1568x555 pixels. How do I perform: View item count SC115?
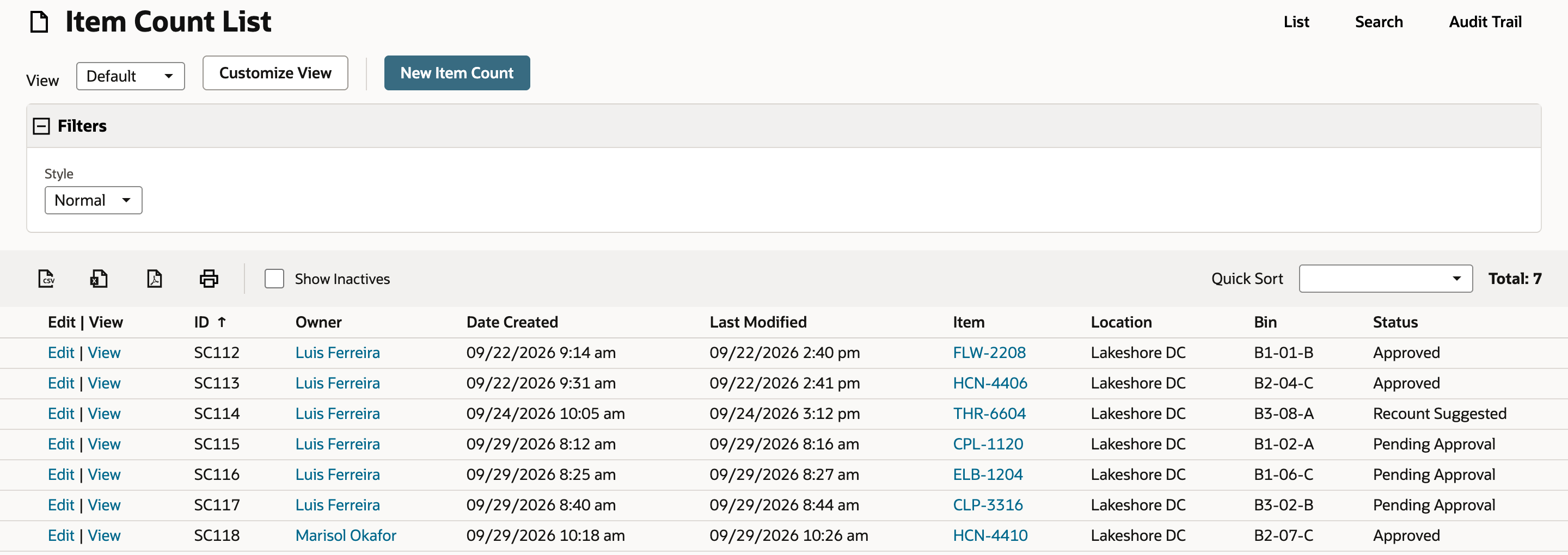104,444
